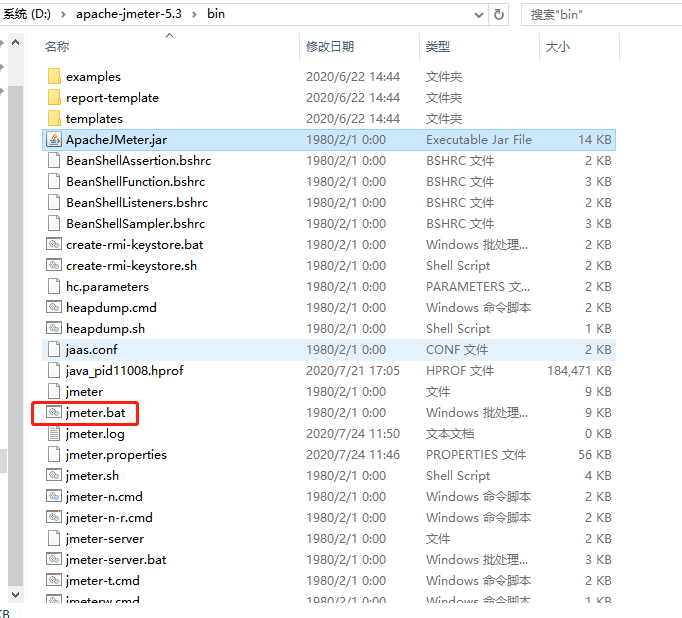
Task: Click the navigation pane scroll up arrow
Action: (x=16, y=43)
